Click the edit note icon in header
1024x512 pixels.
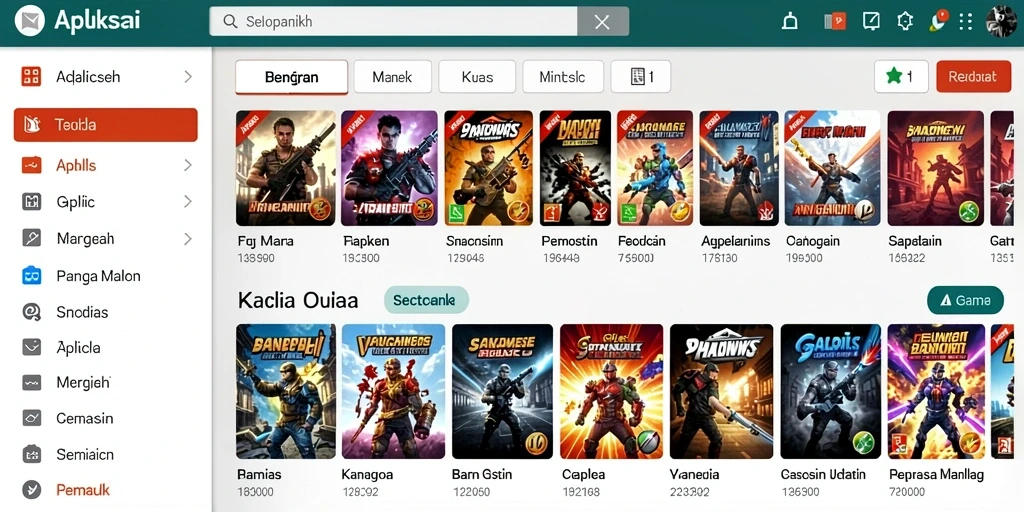(871, 22)
